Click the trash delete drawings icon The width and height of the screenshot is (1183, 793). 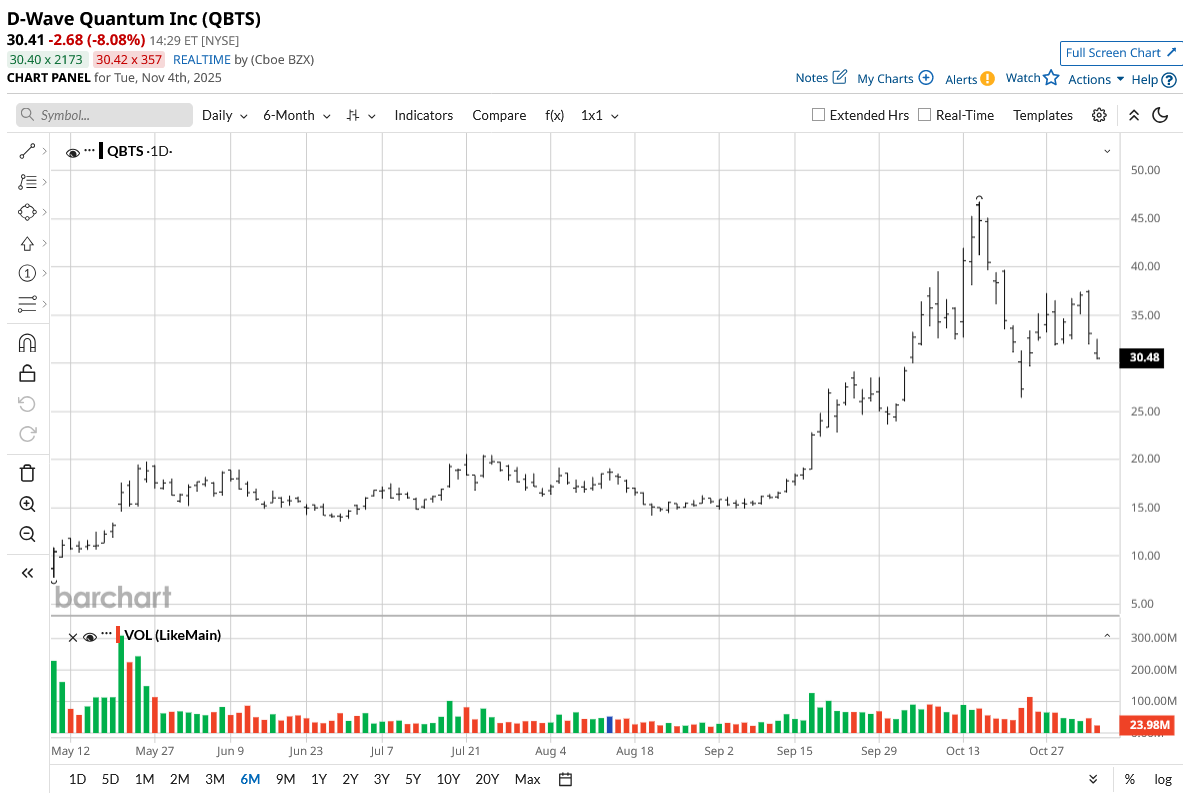27,473
